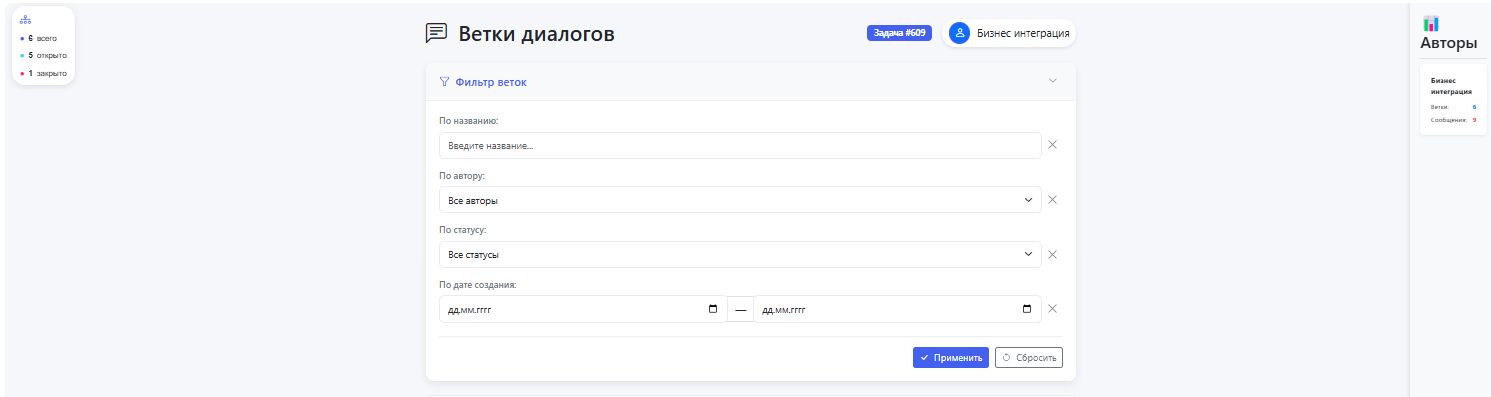Click the Задача #609 badge
Viewport: 1491px width, 397px height.
tap(899, 33)
